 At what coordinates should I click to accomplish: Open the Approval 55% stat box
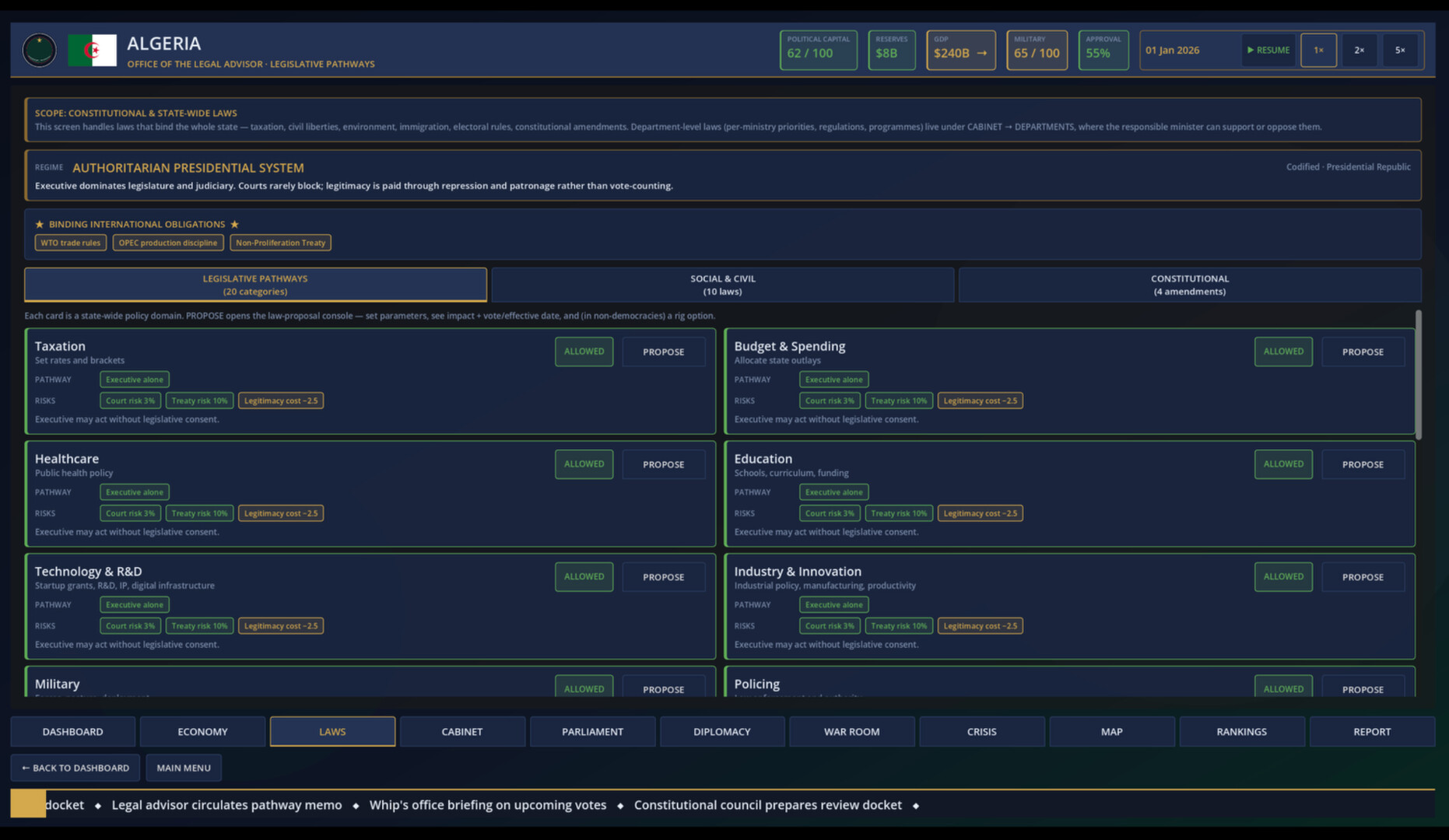click(1103, 50)
